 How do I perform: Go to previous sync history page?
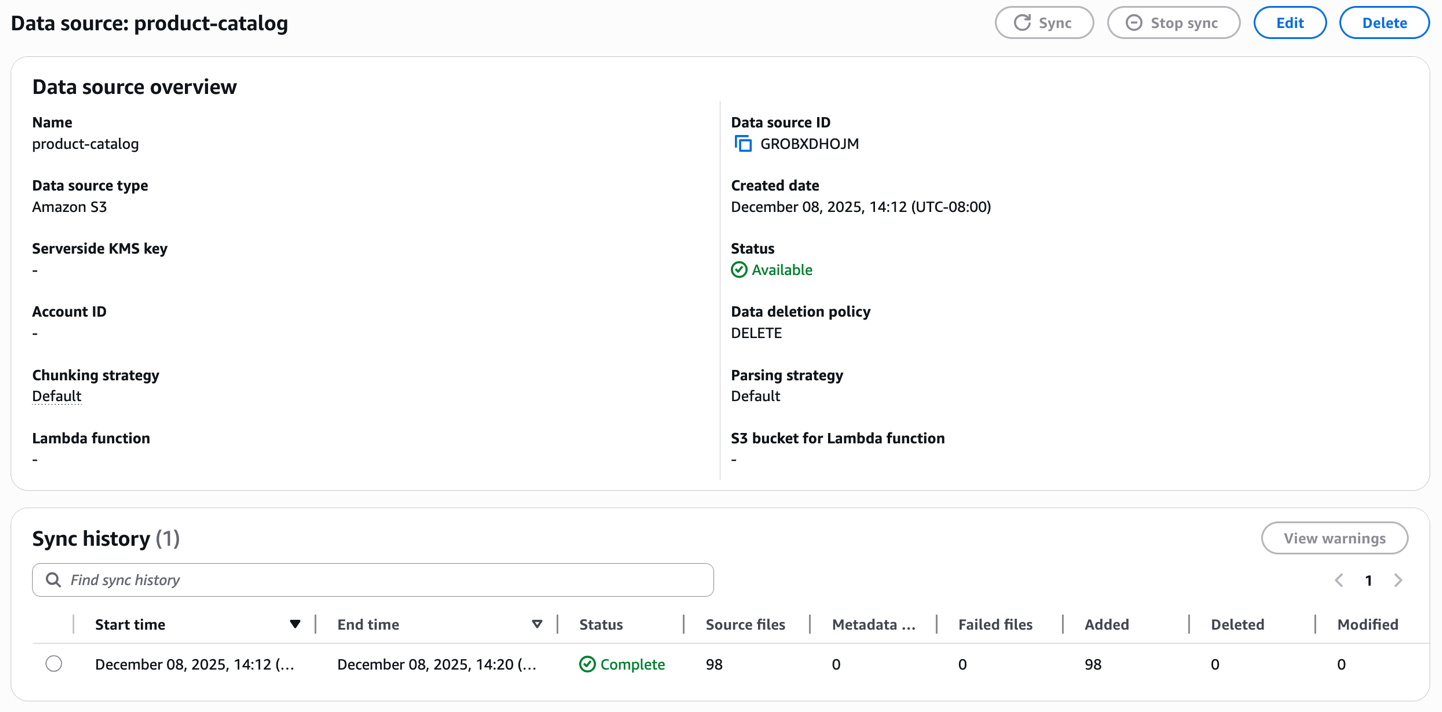1339,580
